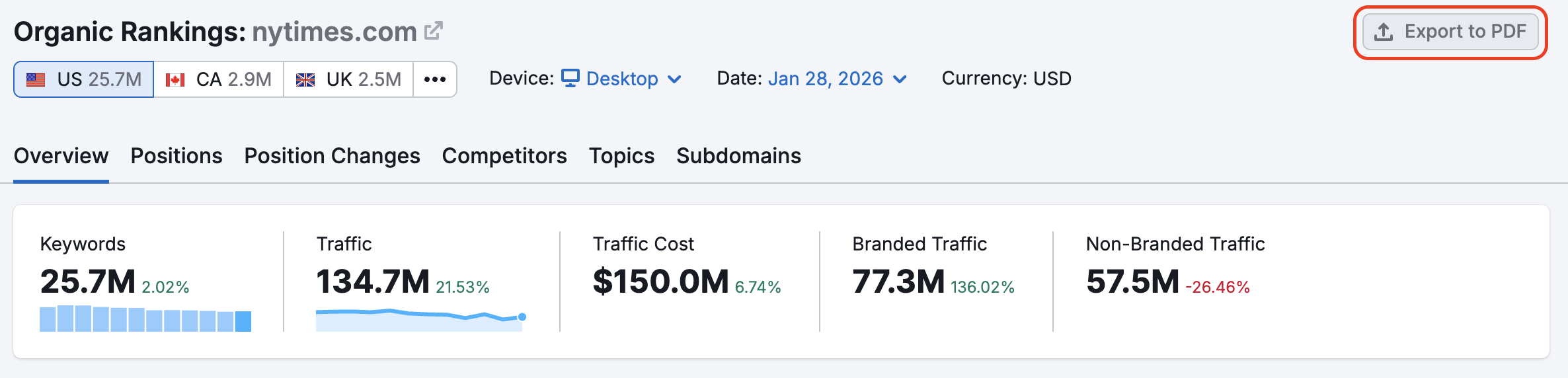The image size is (1568, 378).
Task: Switch database to CA 2.9M
Action: pos(219,79)
